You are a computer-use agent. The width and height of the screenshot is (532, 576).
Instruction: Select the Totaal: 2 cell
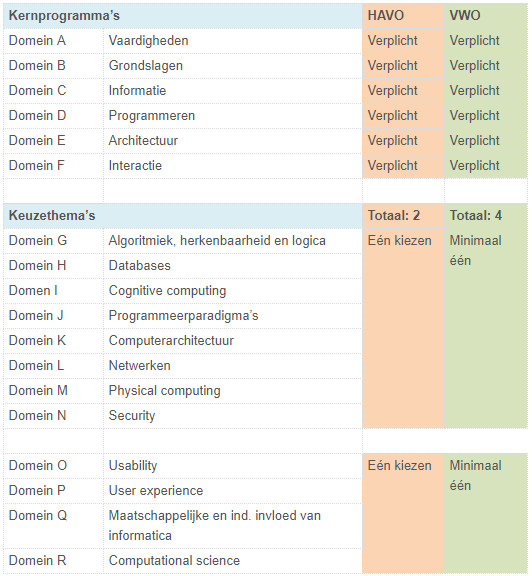tap(403, 216)
